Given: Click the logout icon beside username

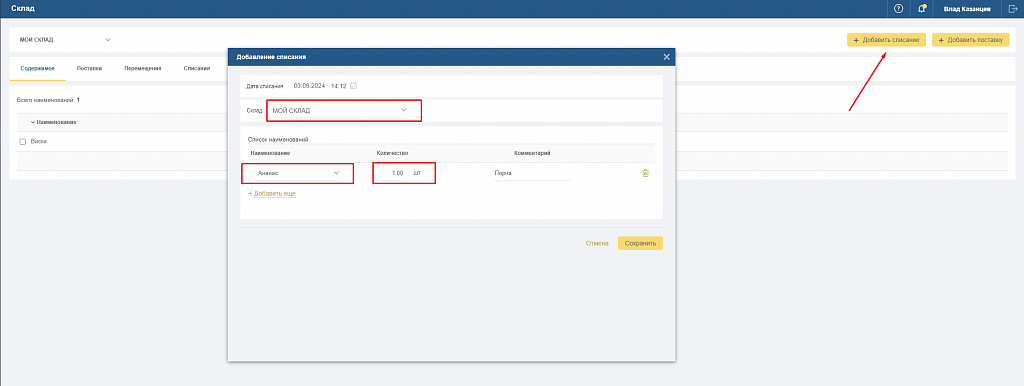Looking at the screenshot, I should click(x=1013, y=8).
